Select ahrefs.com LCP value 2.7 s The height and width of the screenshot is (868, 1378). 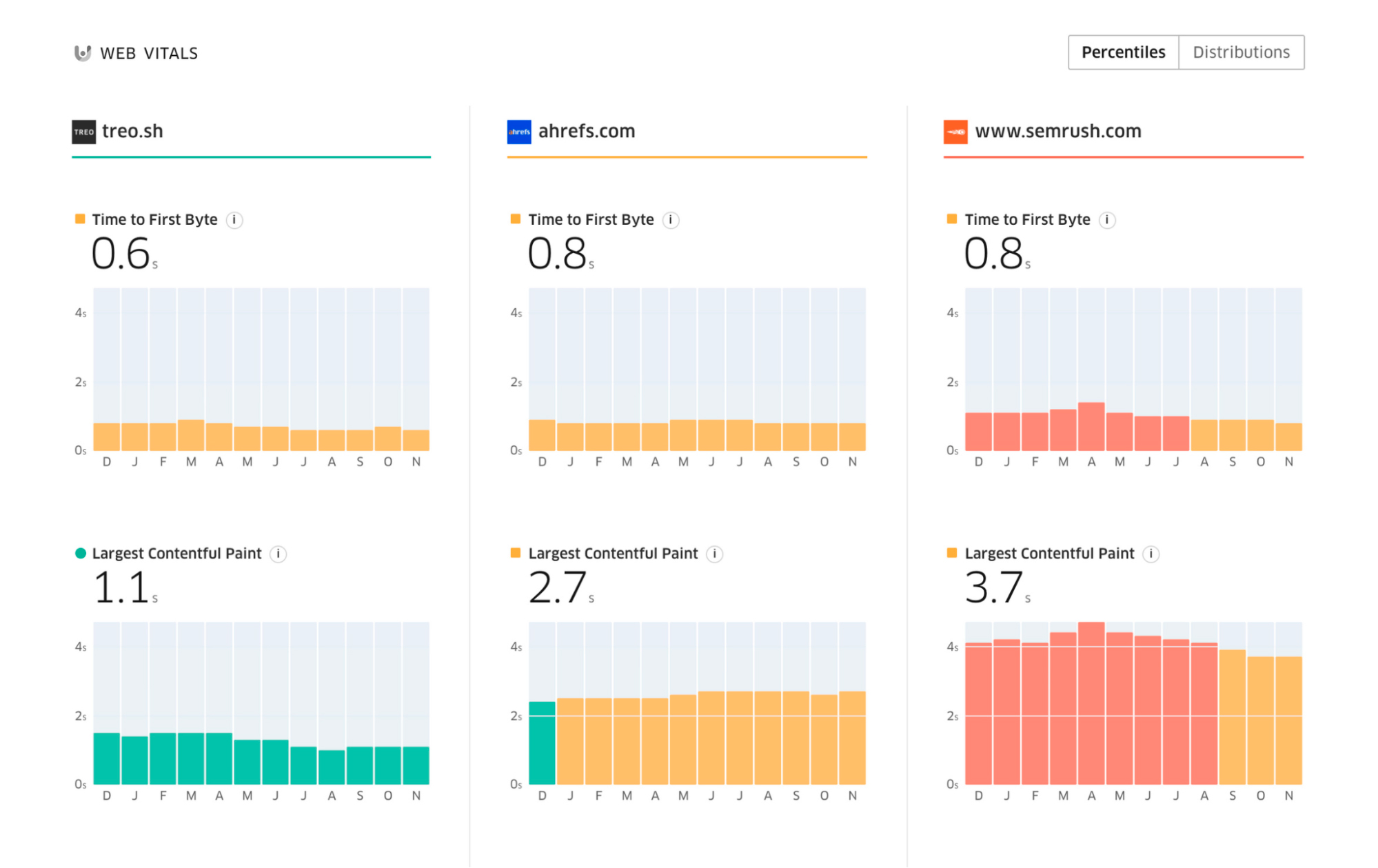pos(560,587)
